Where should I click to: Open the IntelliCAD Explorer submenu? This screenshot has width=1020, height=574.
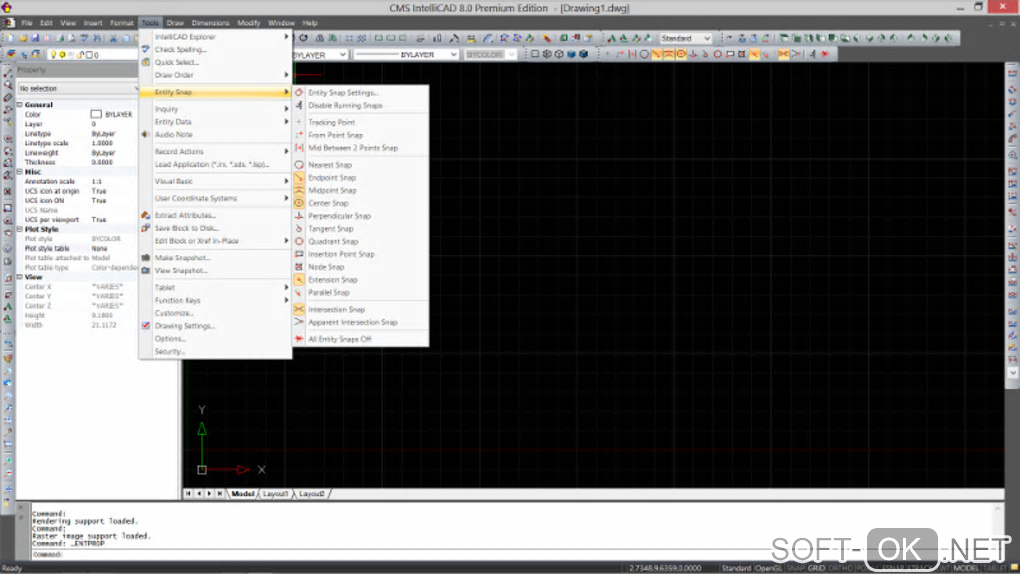pyautogui.click(x=215, y=37)
